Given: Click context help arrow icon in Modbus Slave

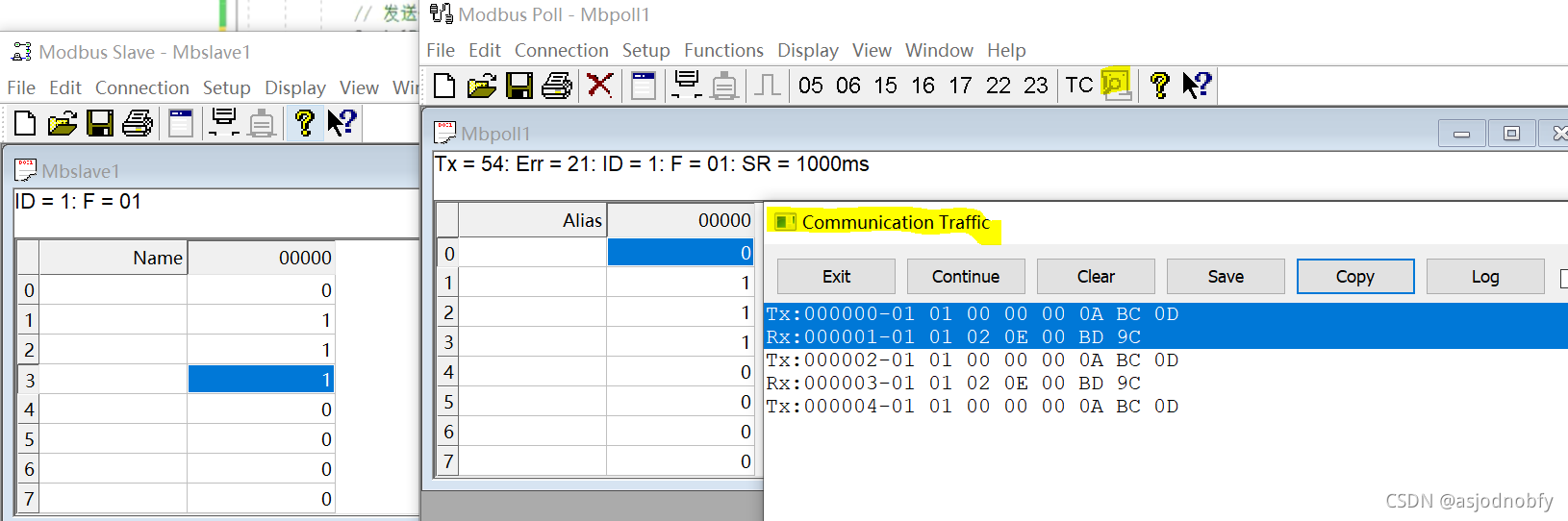Looking at the screenshot, I should [x=342, y=123].
